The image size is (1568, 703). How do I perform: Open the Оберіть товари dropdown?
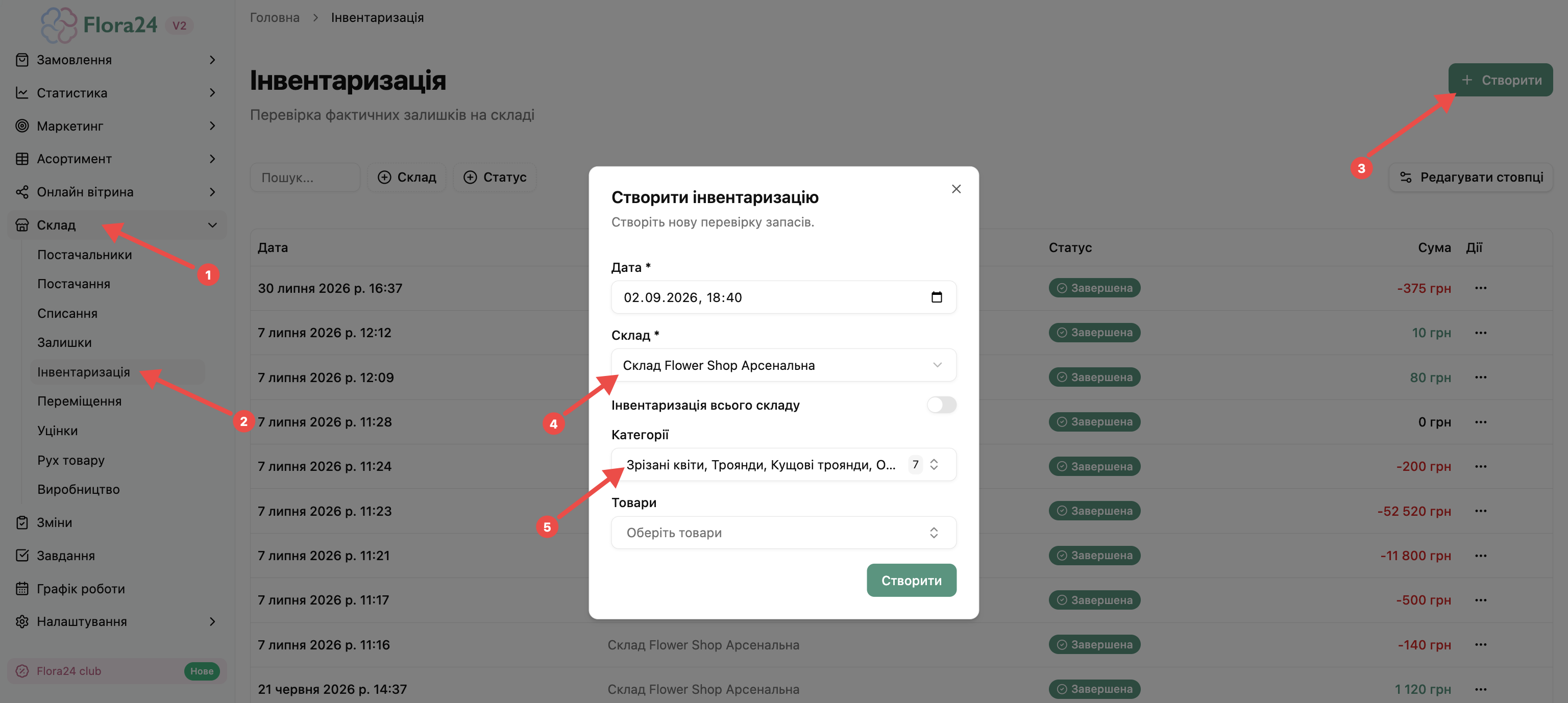point(783,533)
